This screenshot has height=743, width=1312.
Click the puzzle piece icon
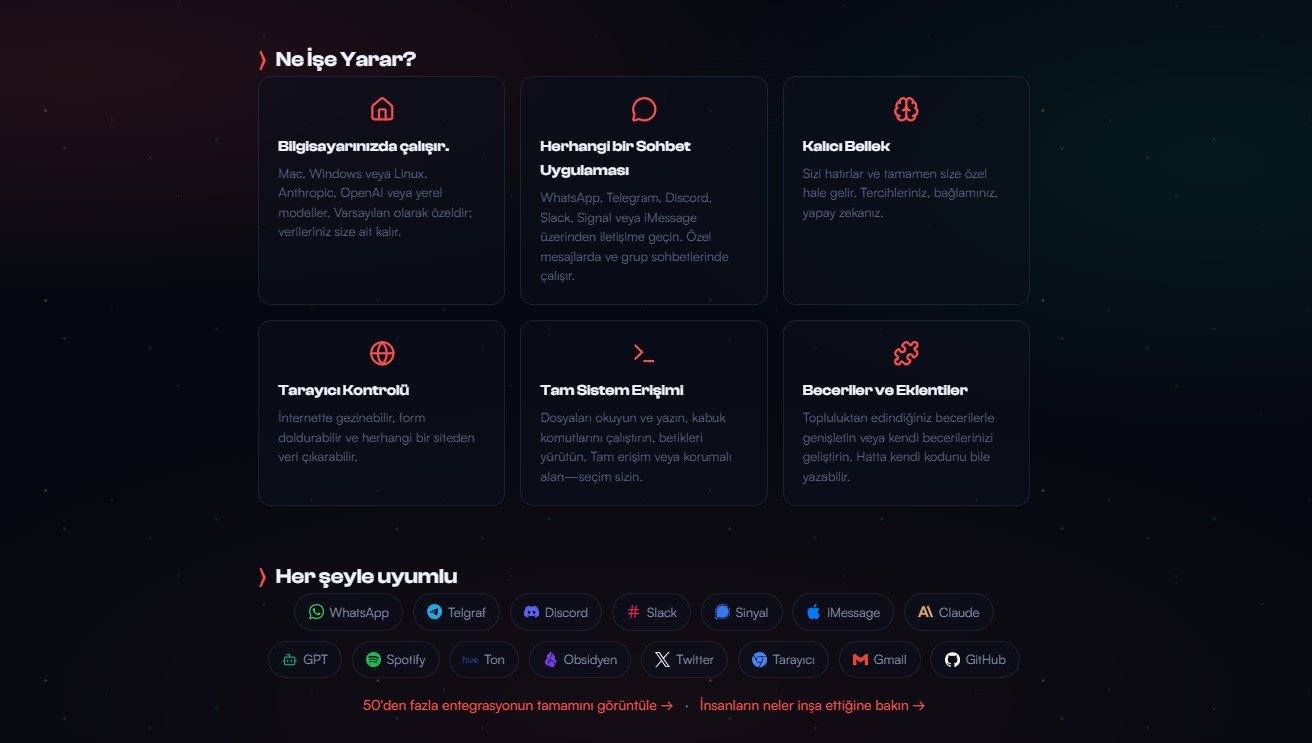point(906,353)
